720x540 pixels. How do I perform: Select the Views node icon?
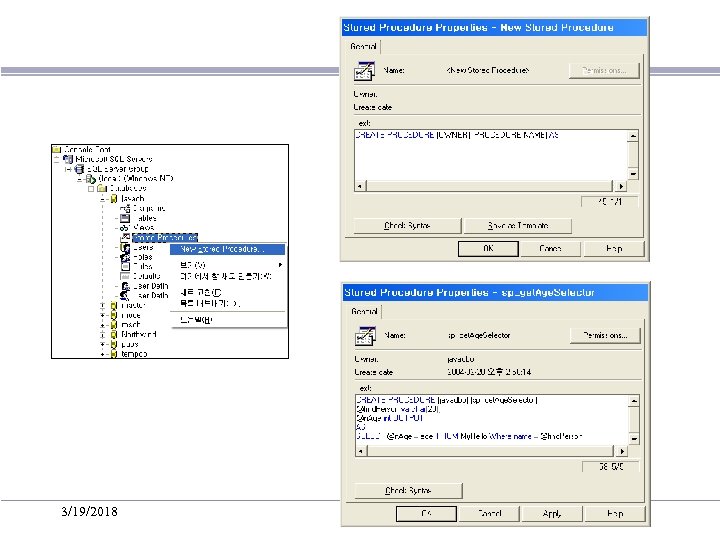125,228
